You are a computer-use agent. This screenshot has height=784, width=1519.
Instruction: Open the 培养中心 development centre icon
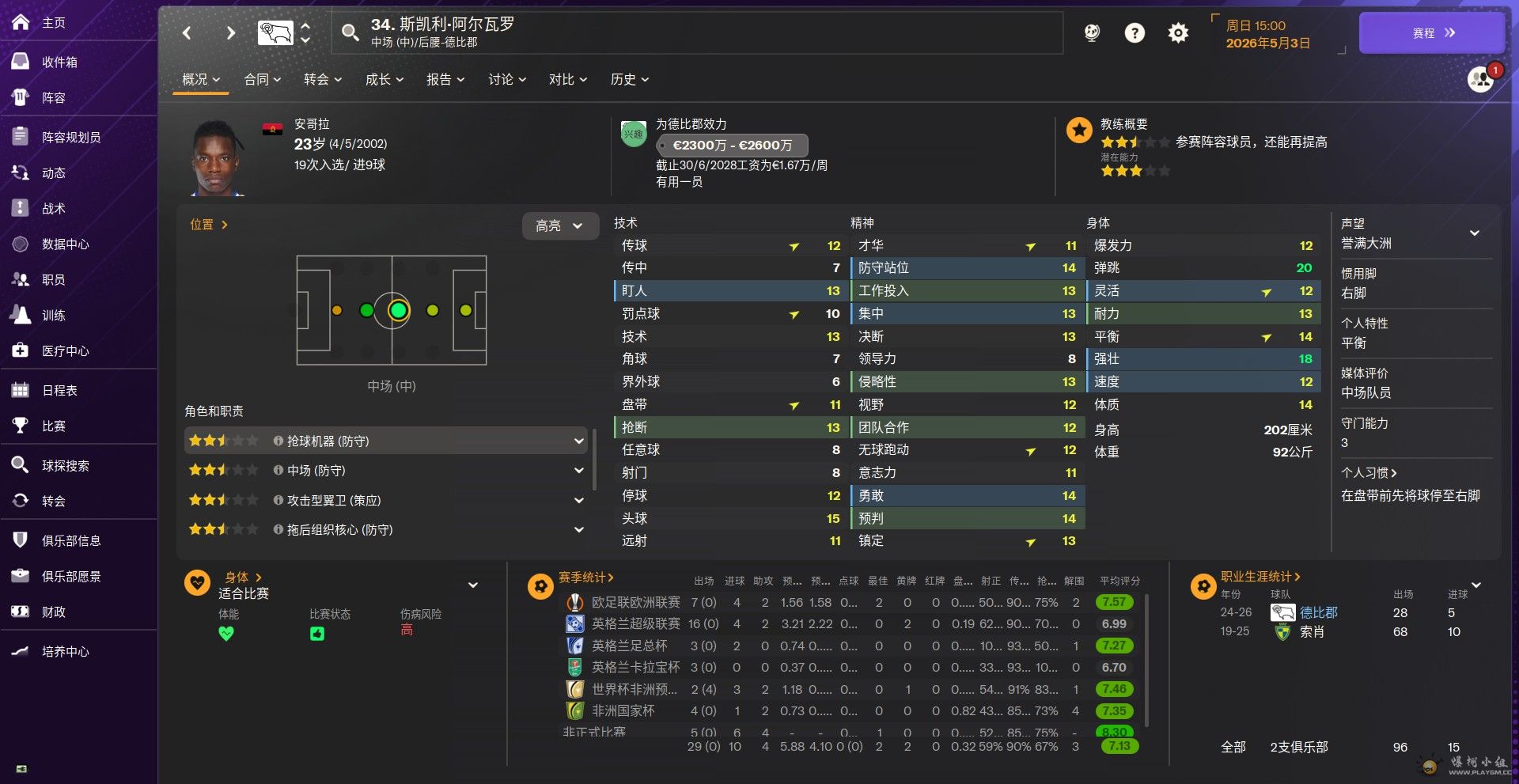click(x=21, y=651)
